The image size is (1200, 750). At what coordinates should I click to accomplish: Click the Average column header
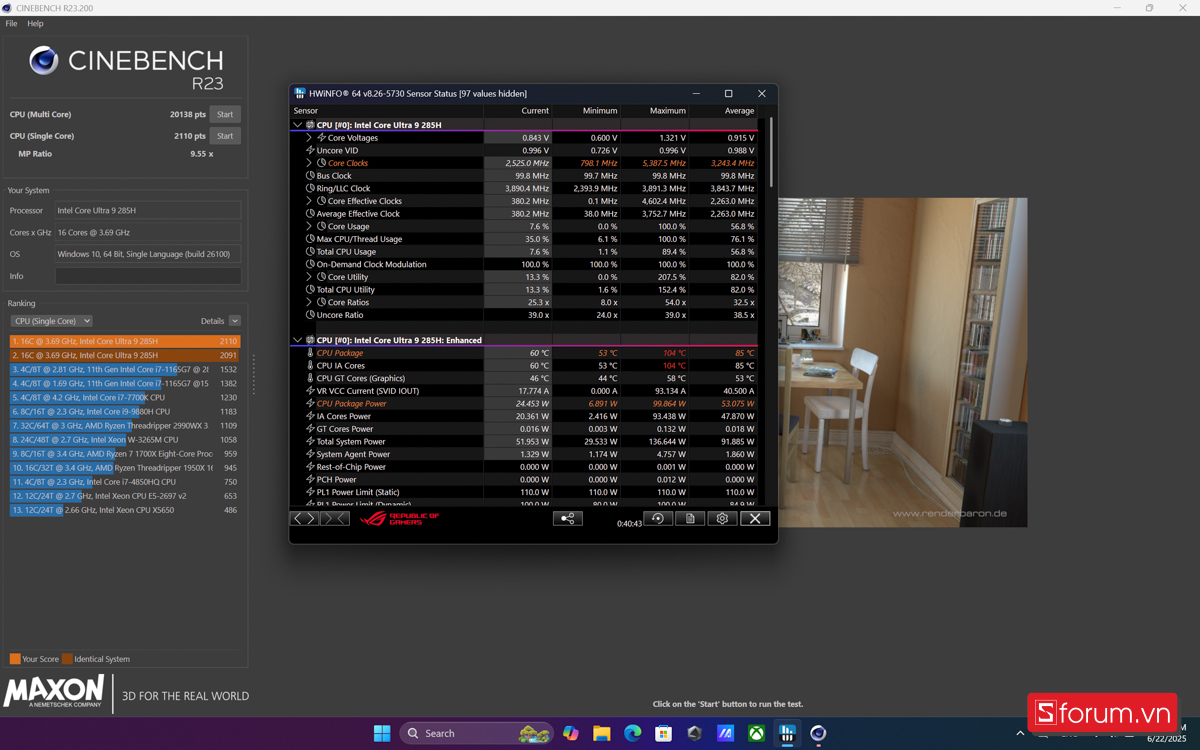[x=723, y=111]
